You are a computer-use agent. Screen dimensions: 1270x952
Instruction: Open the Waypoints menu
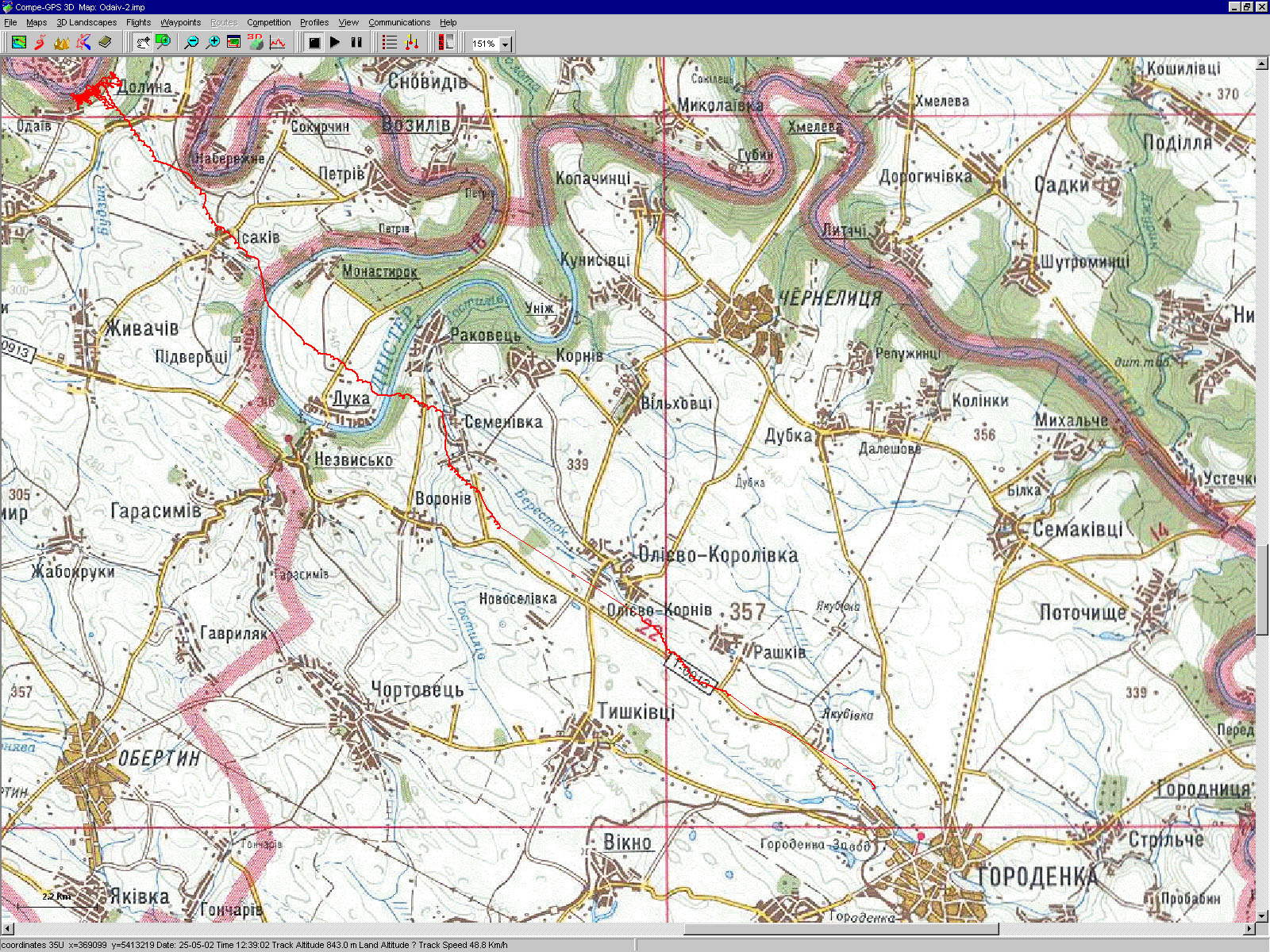pyautogui.click(x=180, y=22)
